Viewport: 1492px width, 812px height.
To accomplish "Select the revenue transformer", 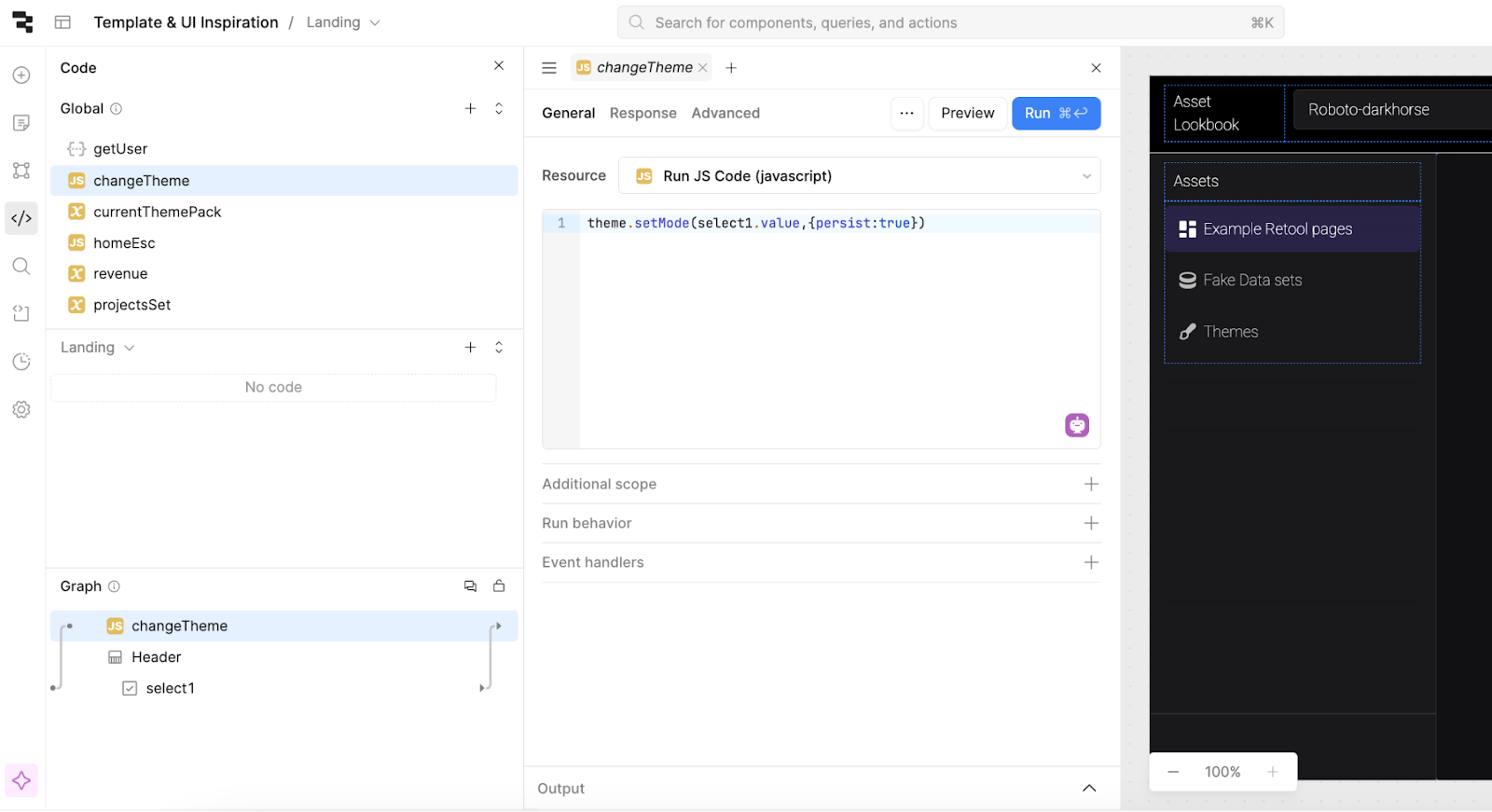I will [284, 273].
